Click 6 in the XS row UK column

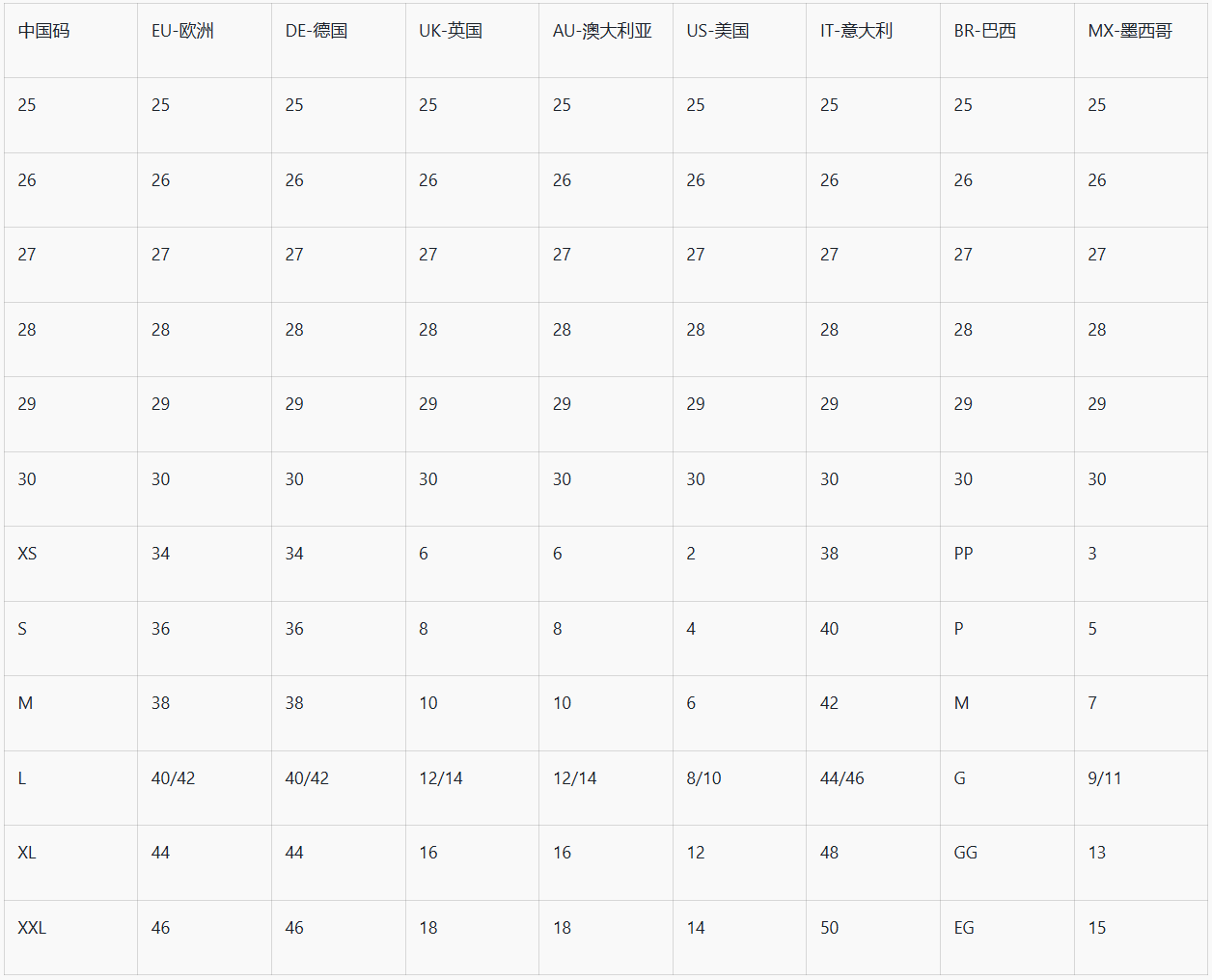tap(424, 554)
